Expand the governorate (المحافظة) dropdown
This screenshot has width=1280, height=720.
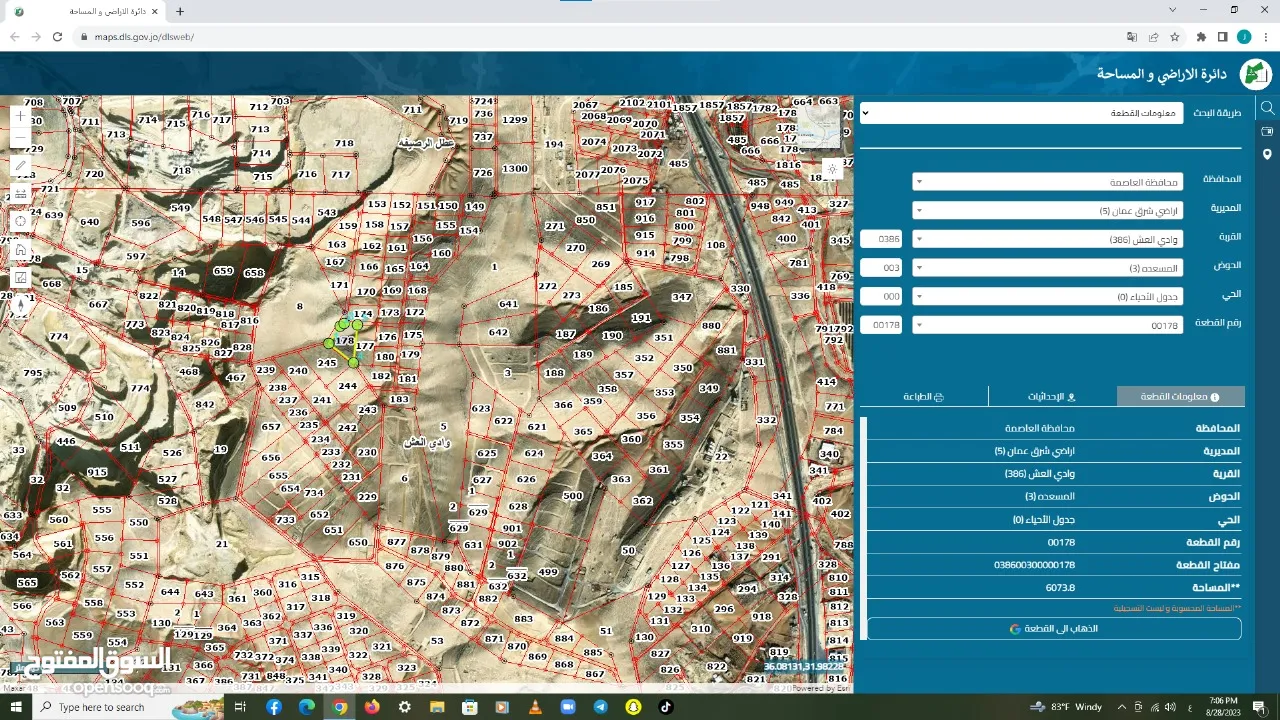point(1047,182)
